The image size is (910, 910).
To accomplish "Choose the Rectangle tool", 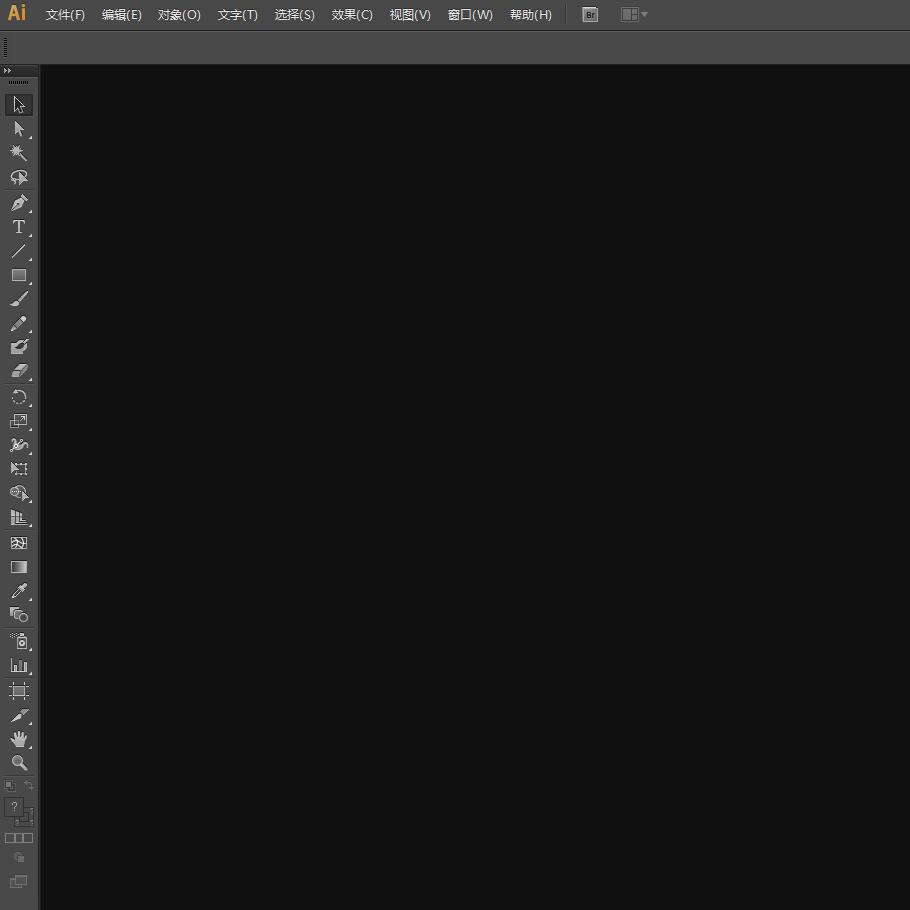I will (x=19, y=275).
